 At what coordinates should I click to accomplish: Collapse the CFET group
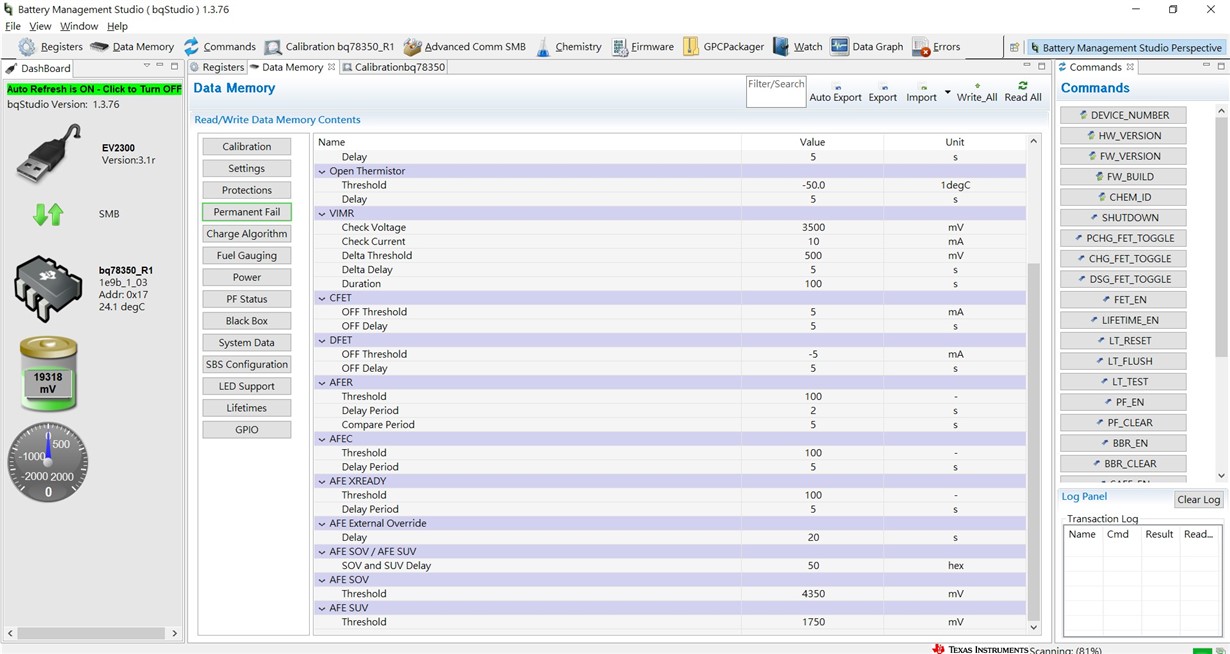[x=322, y=298]
